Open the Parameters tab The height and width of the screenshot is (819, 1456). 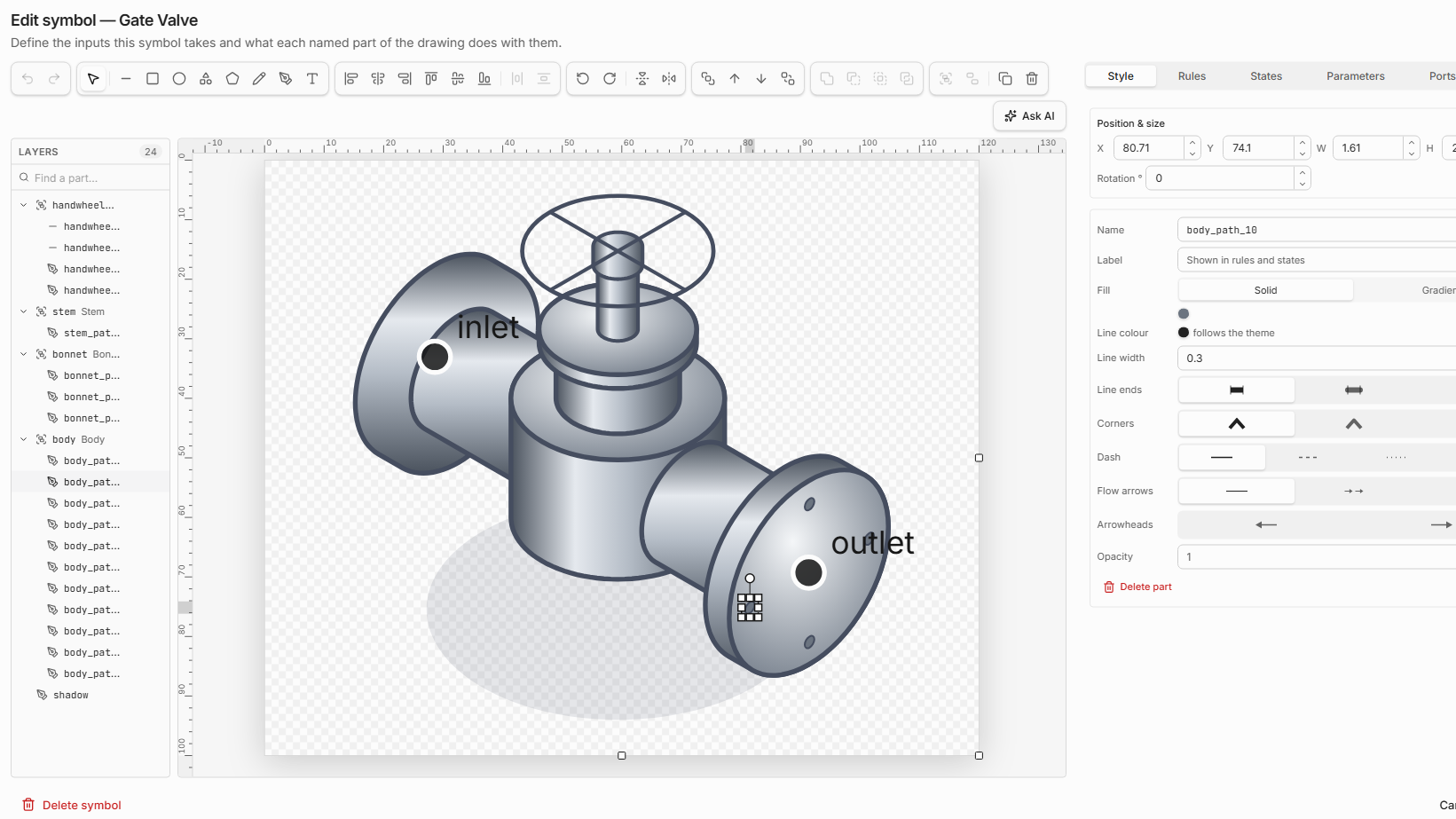[1356, 76]
